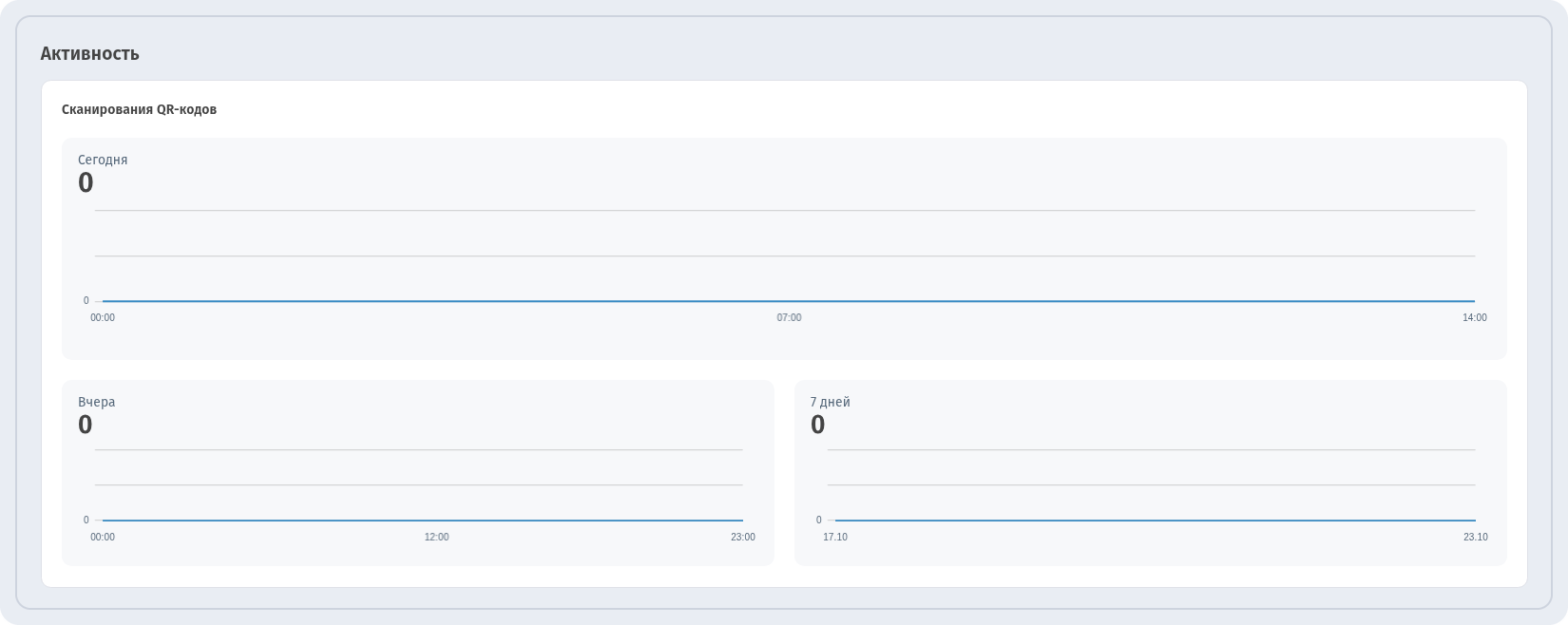Select the scan count under "7 дней"
1568x625 pixels.
click(818, 425)
